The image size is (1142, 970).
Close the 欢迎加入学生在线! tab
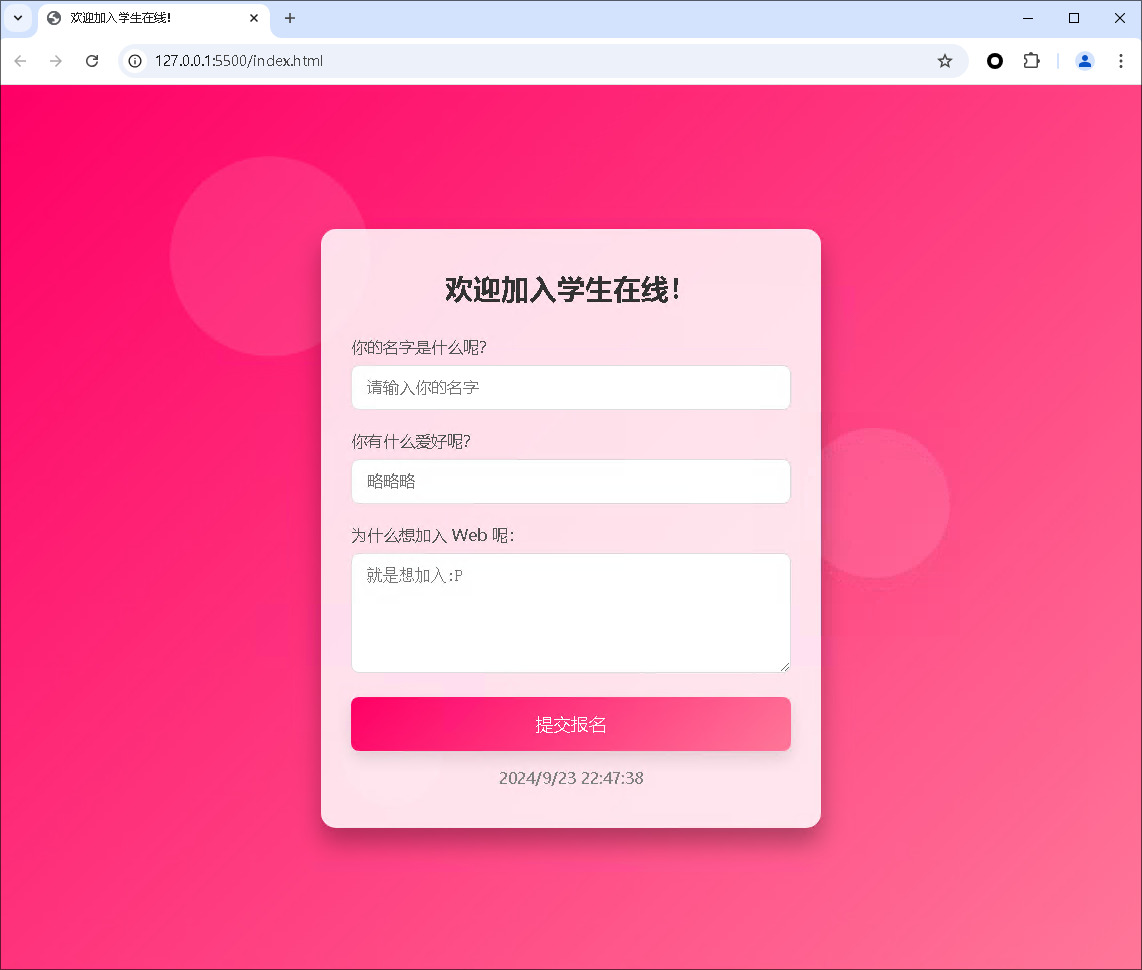[x=254, y=18]
